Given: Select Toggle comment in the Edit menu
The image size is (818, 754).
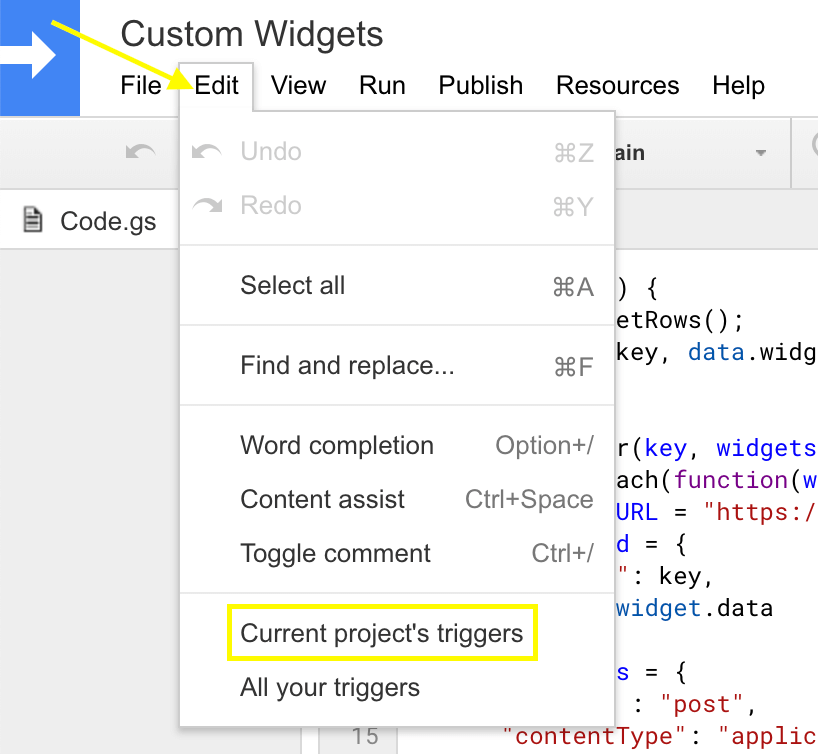Looking at the screenshot, I should 335,553.
